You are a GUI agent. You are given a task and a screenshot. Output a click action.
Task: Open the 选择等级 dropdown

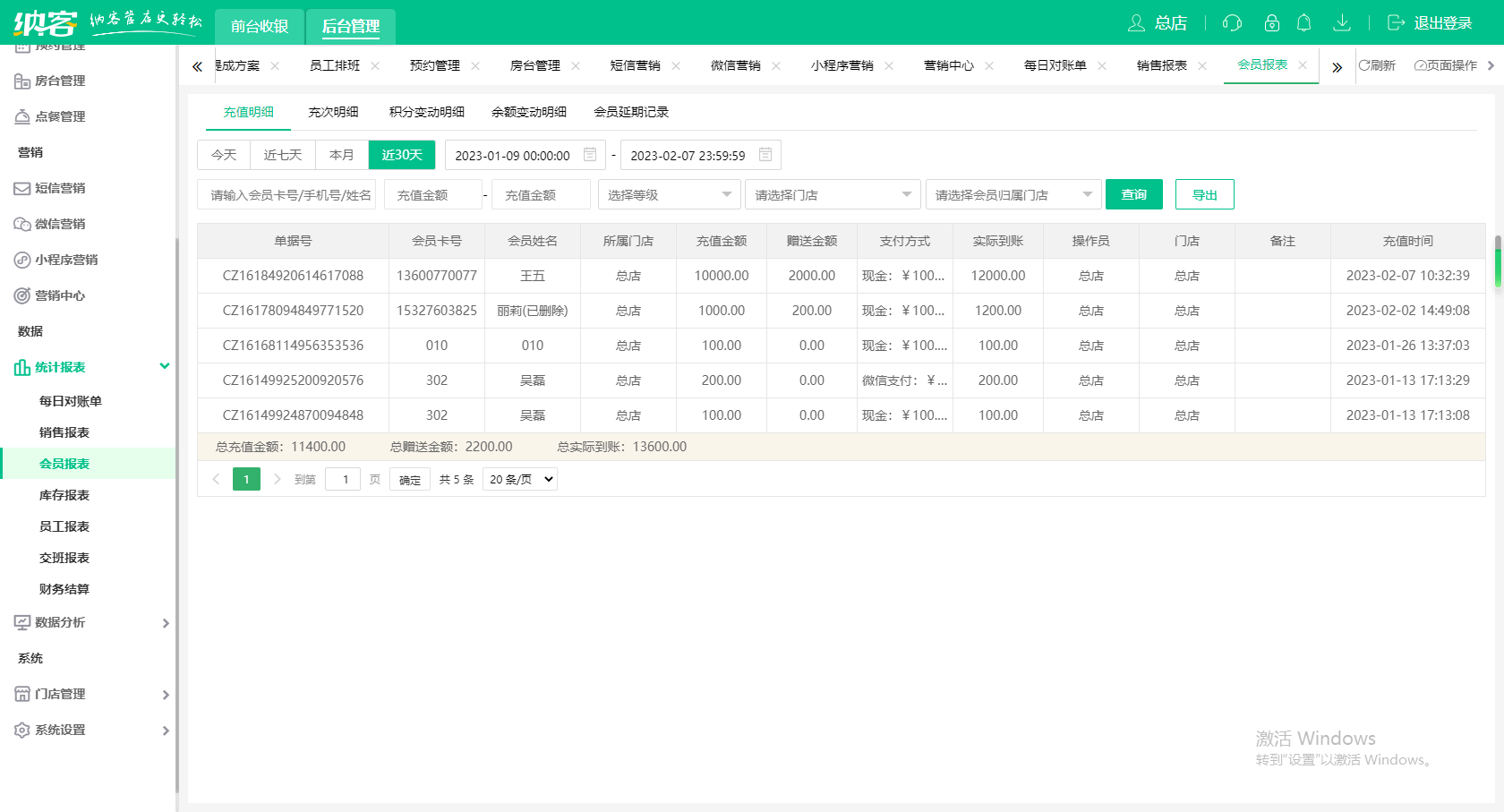click(x=670, y=194)
